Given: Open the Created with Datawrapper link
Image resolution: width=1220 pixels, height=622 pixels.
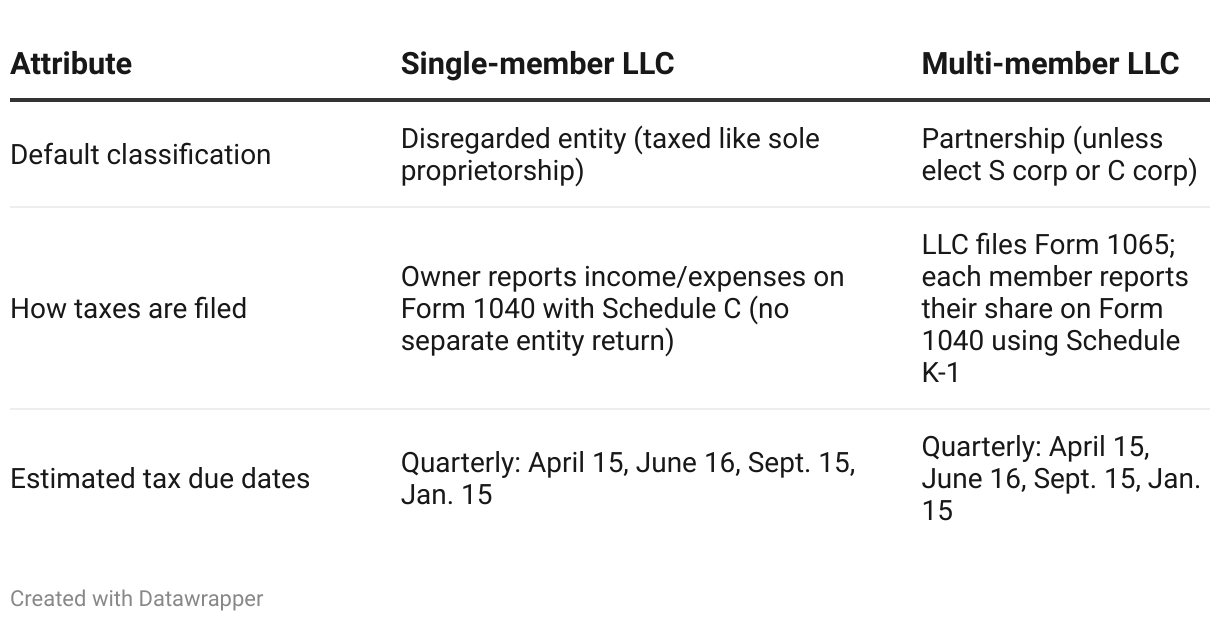Looking at the screenshot, I should pyautogui.click(x=137, y=599).
